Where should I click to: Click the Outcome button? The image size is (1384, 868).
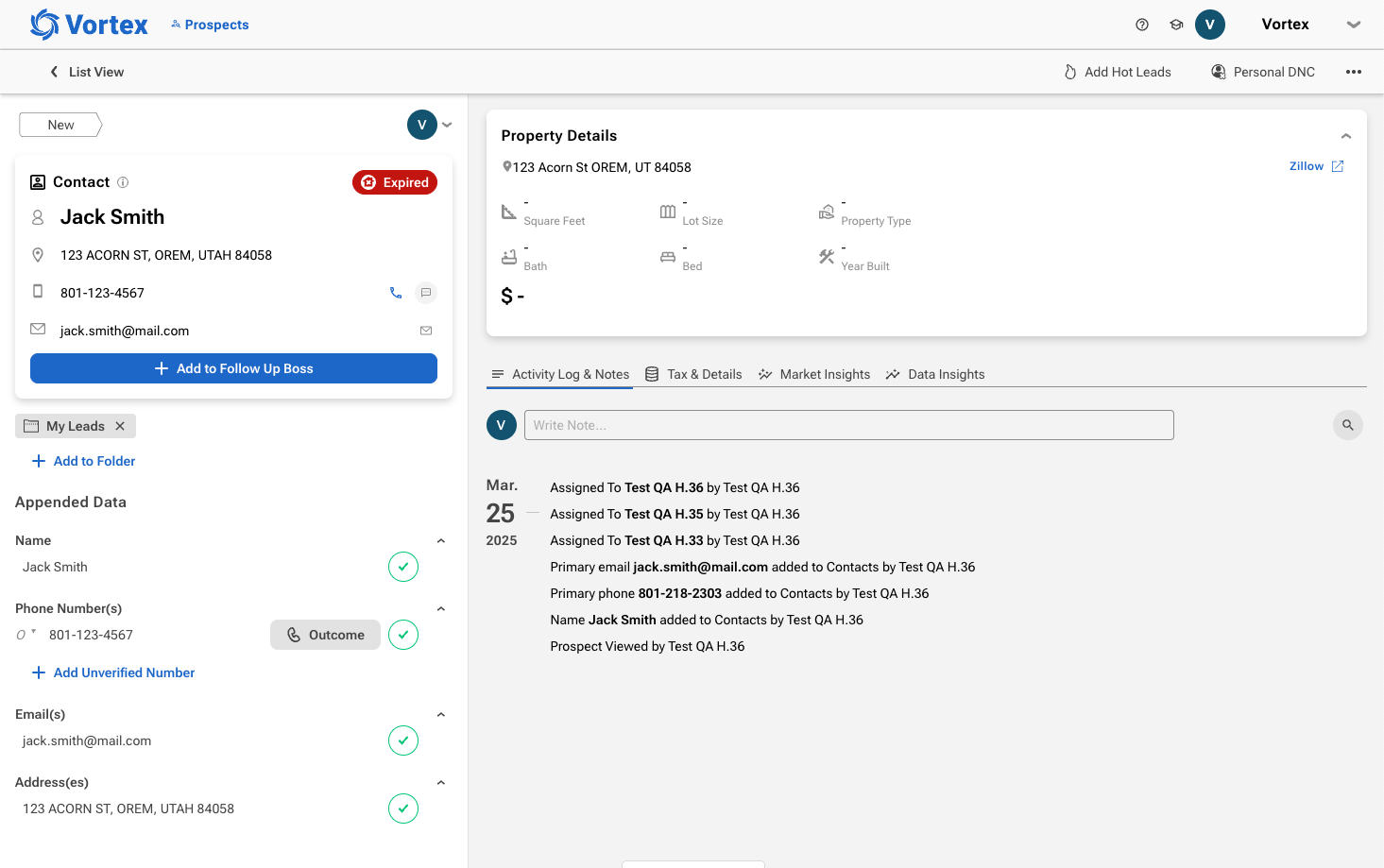[x=325, y=635]
